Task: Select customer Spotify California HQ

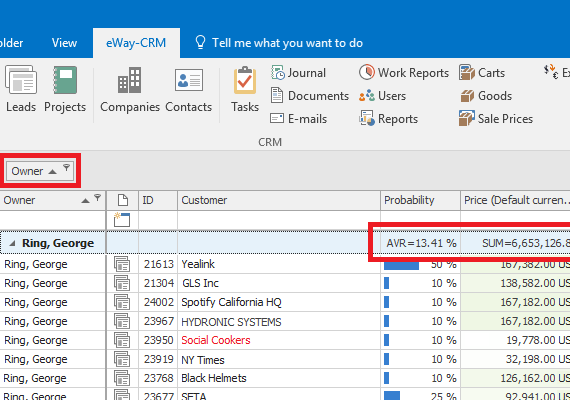Action: (x=231, y=302)
